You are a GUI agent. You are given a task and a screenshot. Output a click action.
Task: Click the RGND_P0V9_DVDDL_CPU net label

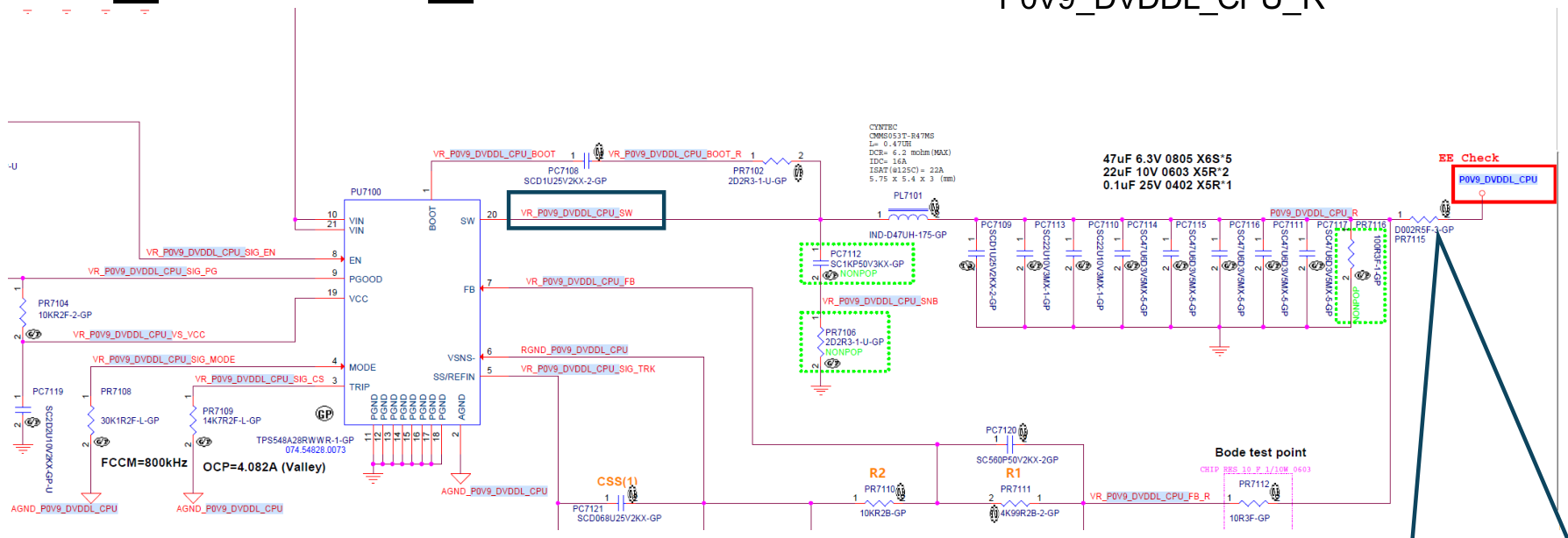click(x=574, y=350)
